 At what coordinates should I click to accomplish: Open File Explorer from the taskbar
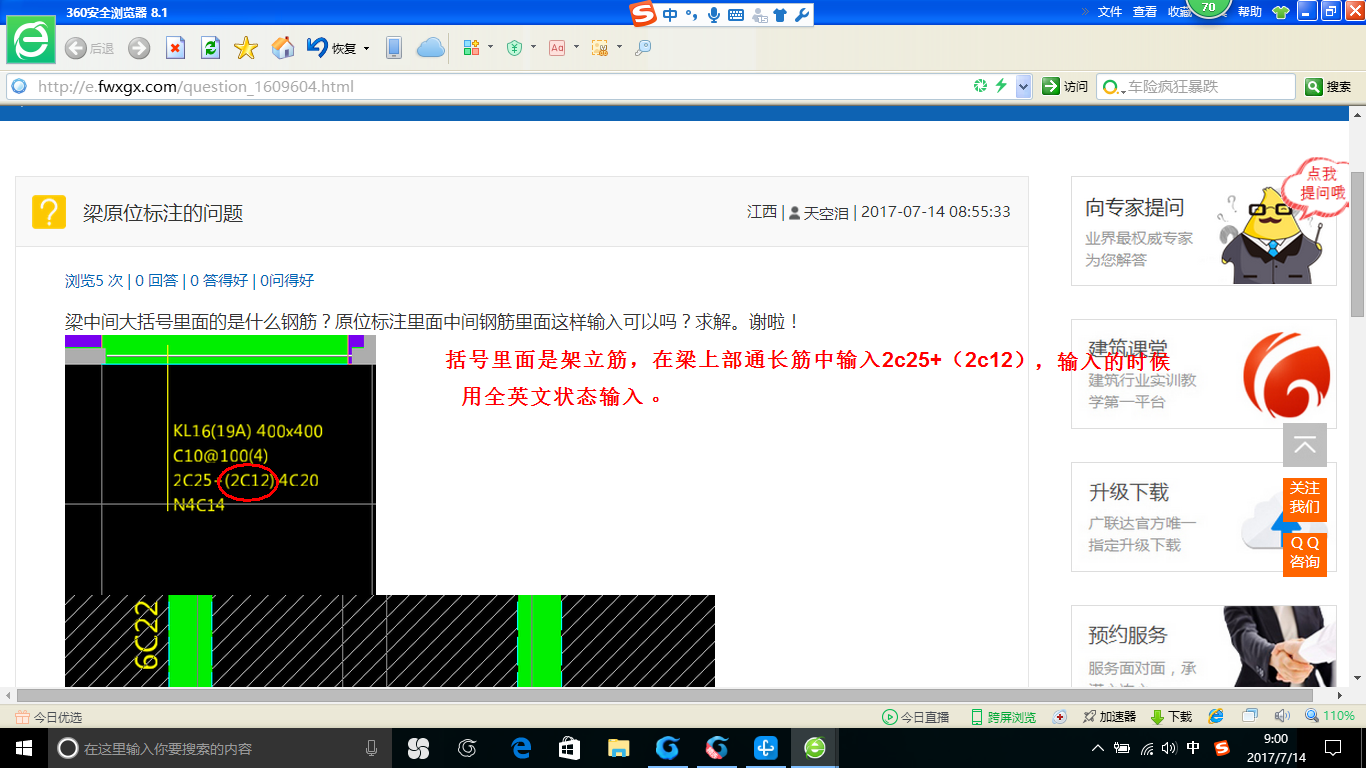click(x=618, y=748)
